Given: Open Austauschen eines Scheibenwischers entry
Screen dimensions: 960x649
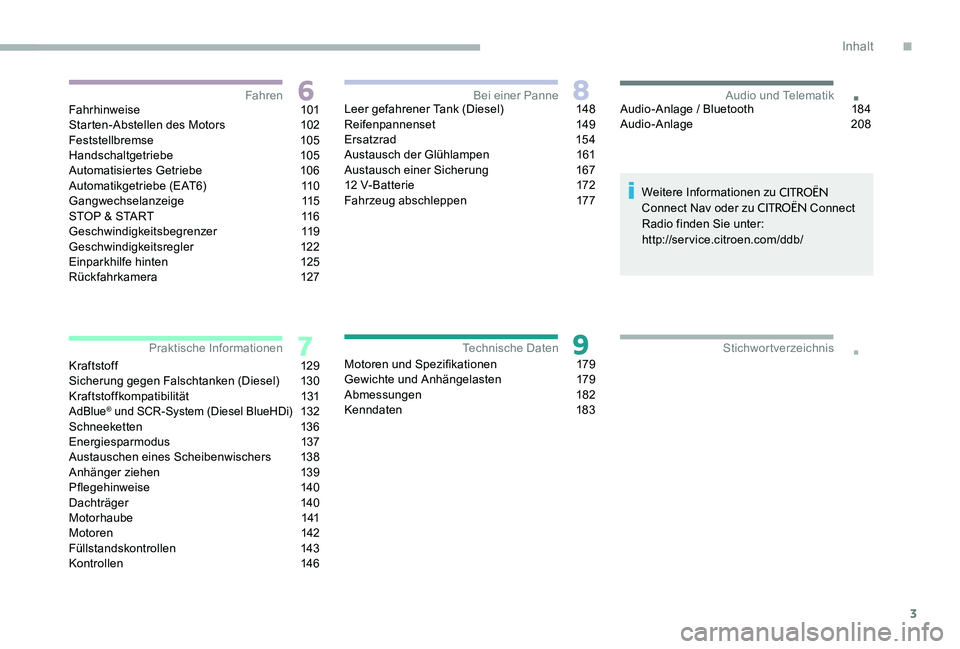Looking at the screenshot, I should (x=194, y=457).
